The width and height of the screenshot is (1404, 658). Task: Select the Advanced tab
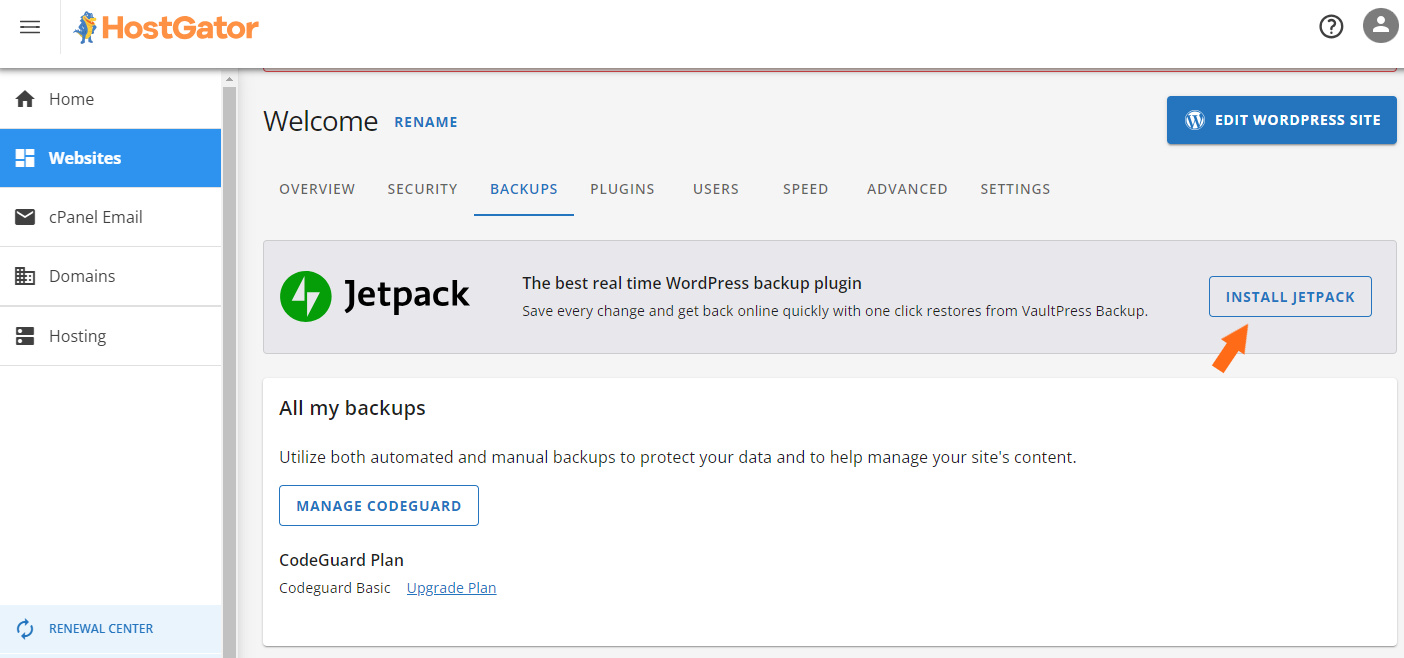(906, 188)
